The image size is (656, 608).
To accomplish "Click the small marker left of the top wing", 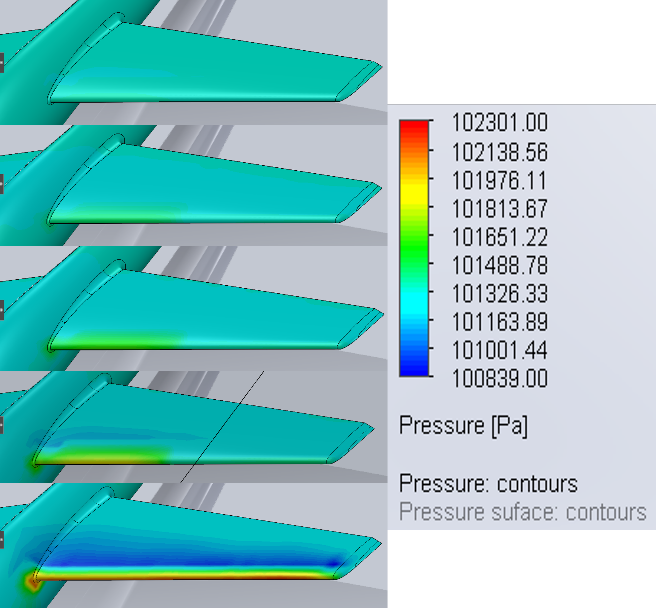I will click(2, 63).
